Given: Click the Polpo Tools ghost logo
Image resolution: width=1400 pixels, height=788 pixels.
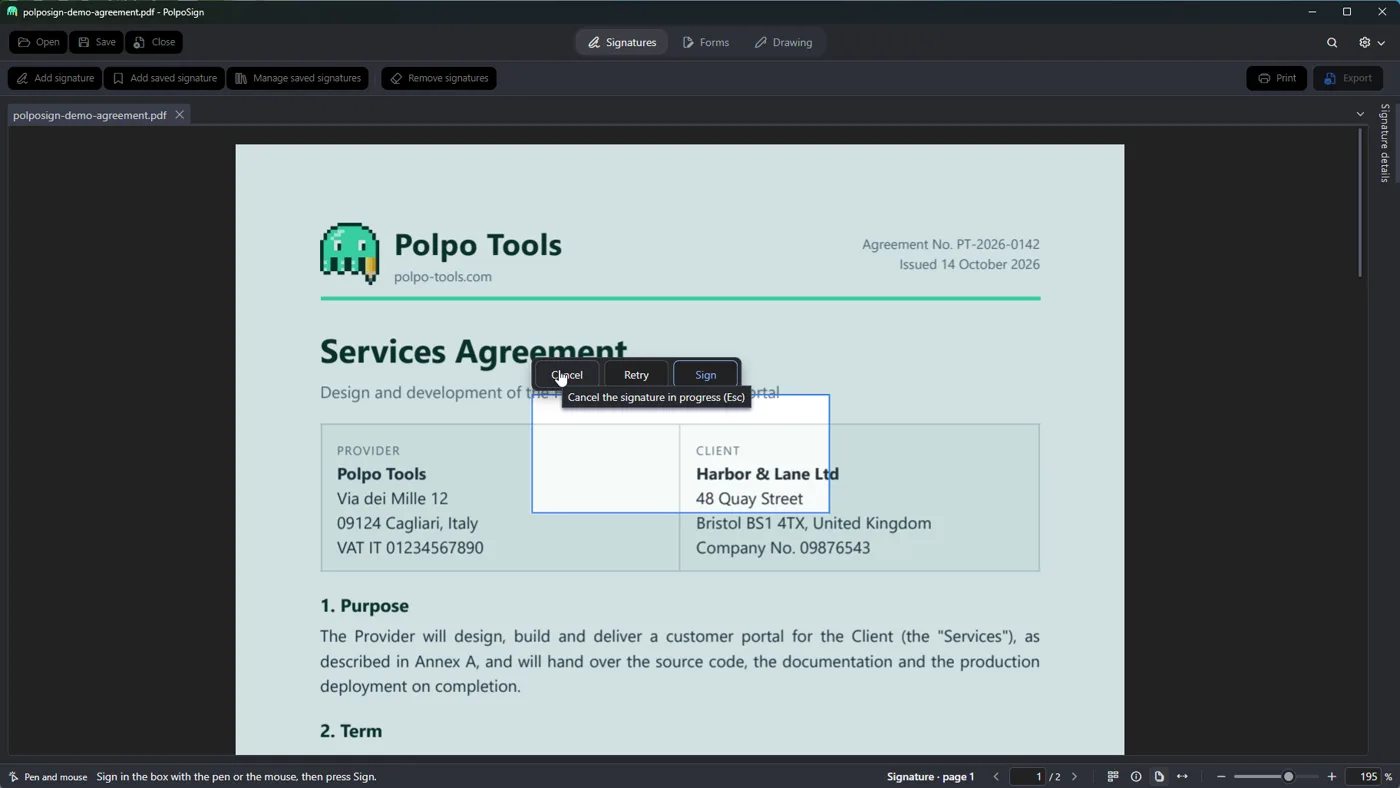Looking at the screenshot, I should [349, 254].
